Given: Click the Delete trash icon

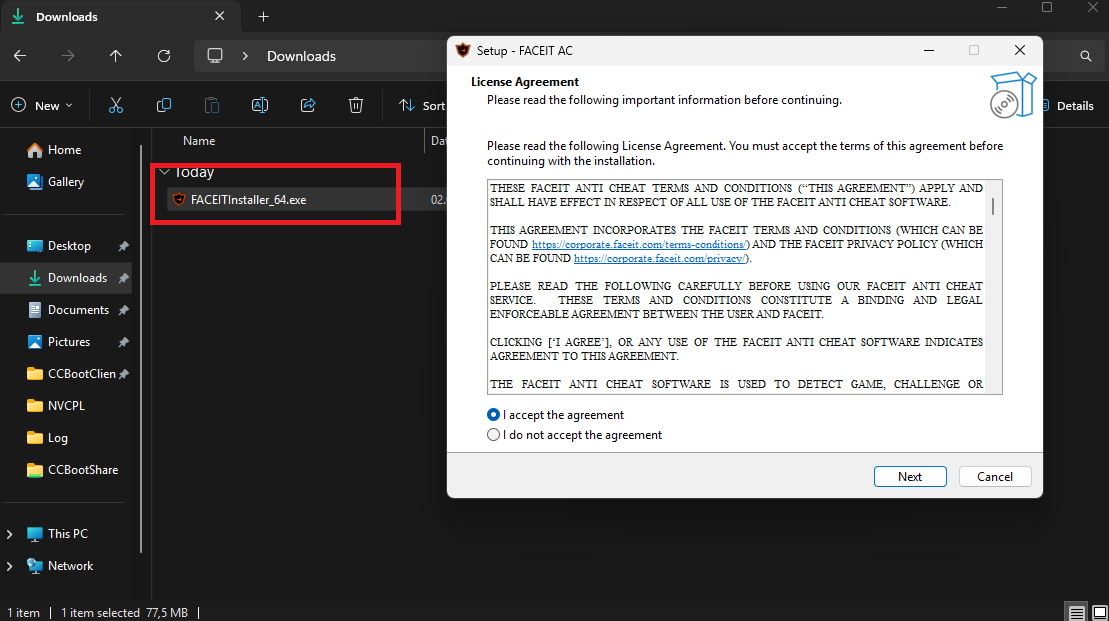Looking at the screenshot, I should [x=356, y=105].
